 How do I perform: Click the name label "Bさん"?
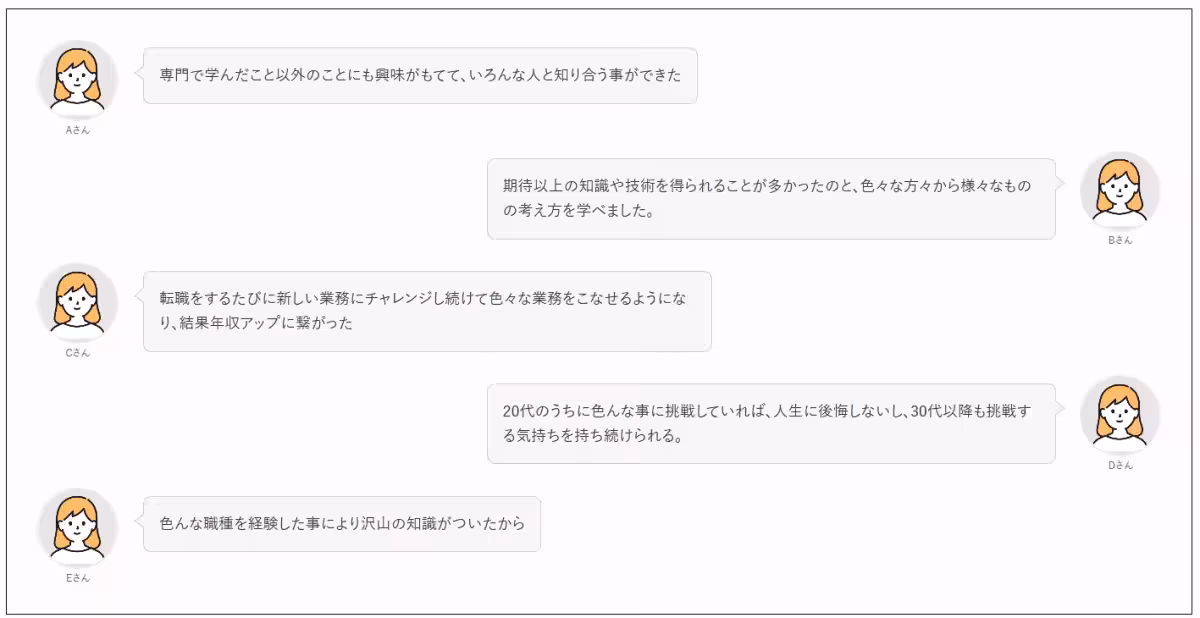pyautogui.click(x=1120, y=241)
